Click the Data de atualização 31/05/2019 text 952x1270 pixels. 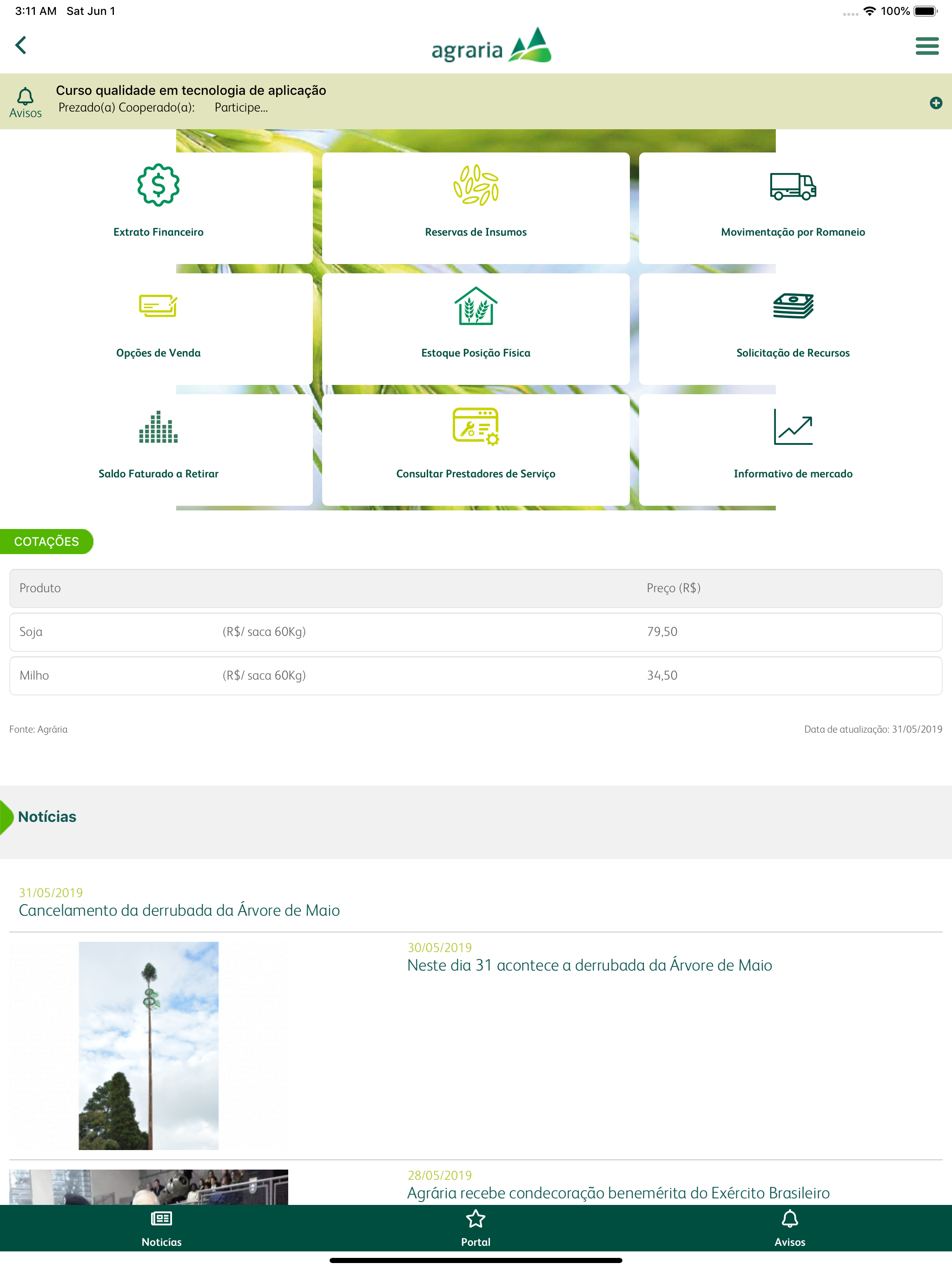873,729
